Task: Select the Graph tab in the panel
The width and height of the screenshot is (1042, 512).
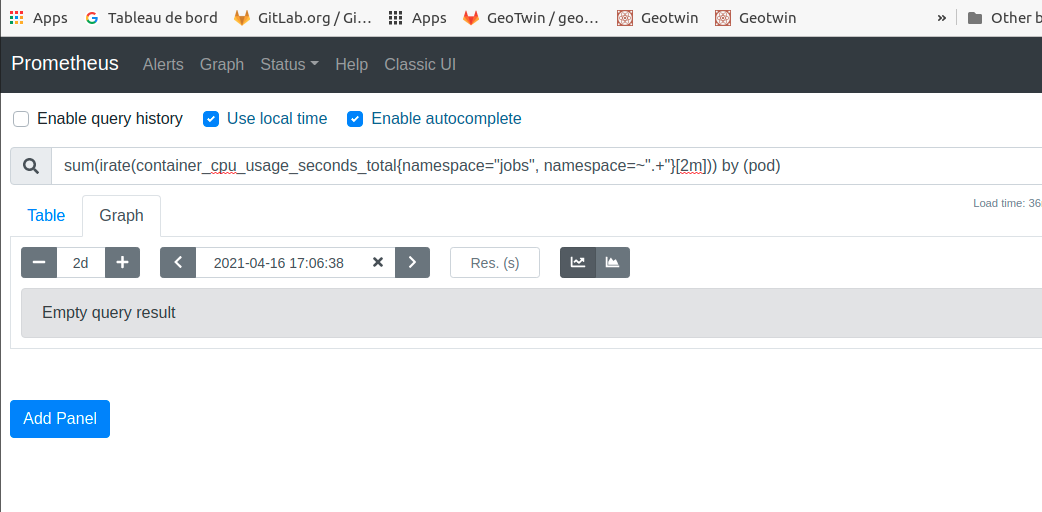Action: point(122,215)
